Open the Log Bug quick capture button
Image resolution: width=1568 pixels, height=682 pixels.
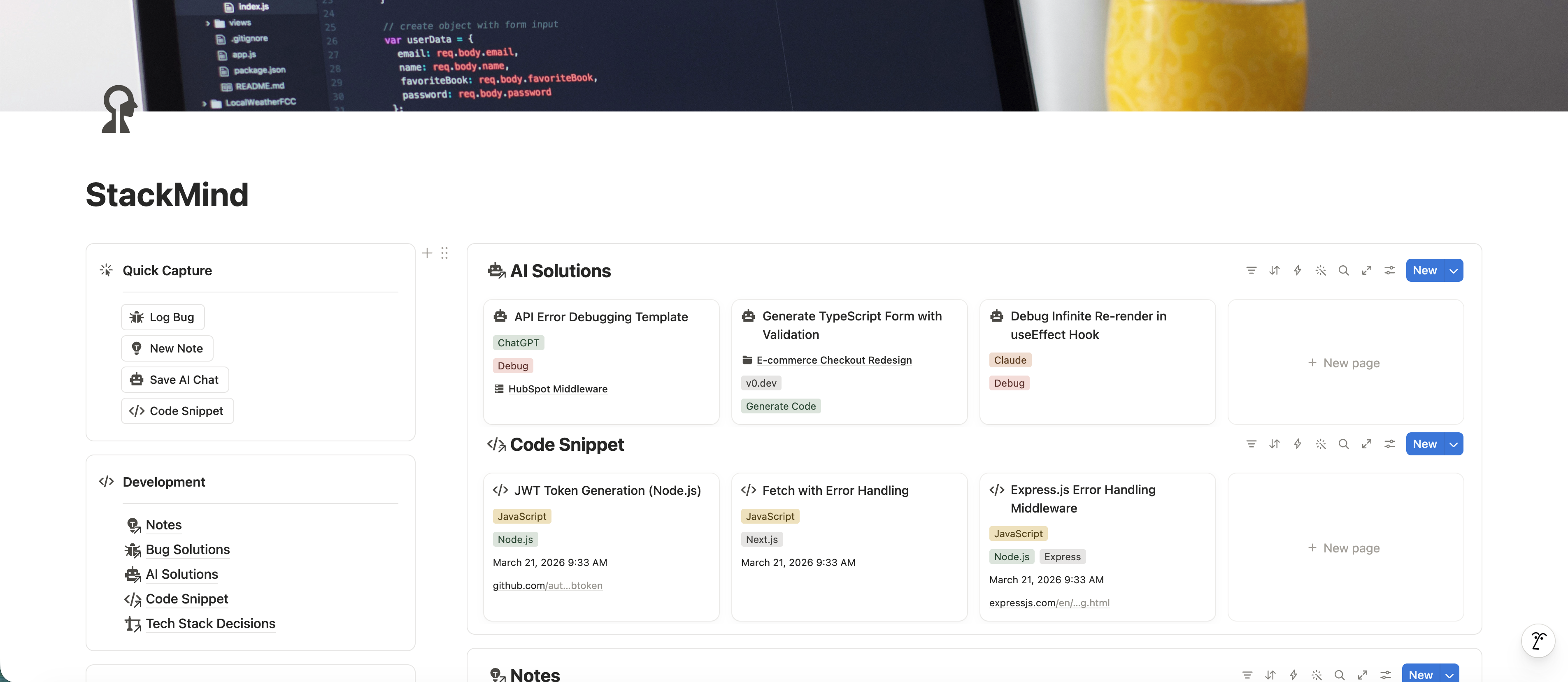[162, 317]
